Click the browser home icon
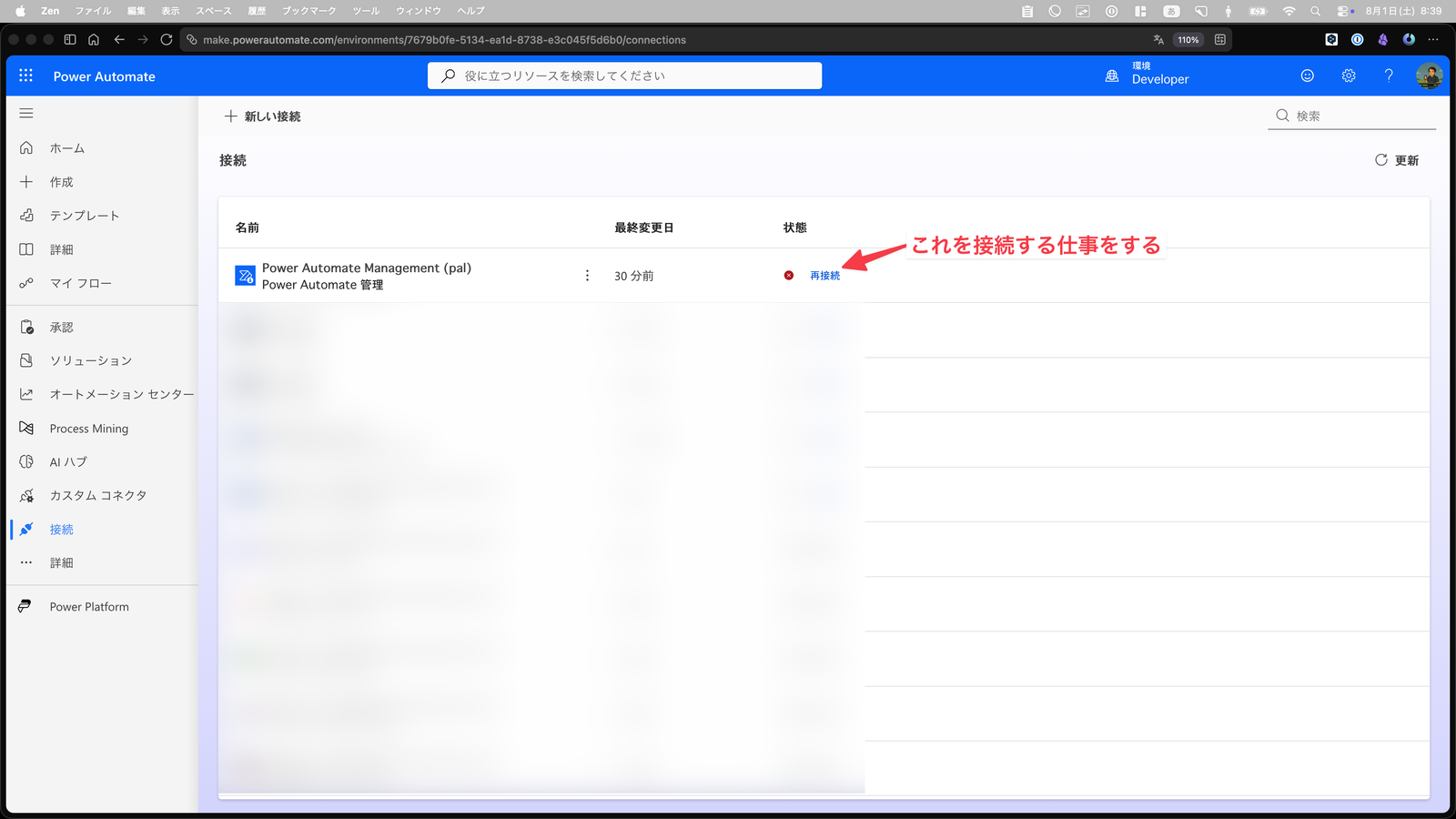The image size is (1456, 819). pyautogui.click(x=94, y=40)
